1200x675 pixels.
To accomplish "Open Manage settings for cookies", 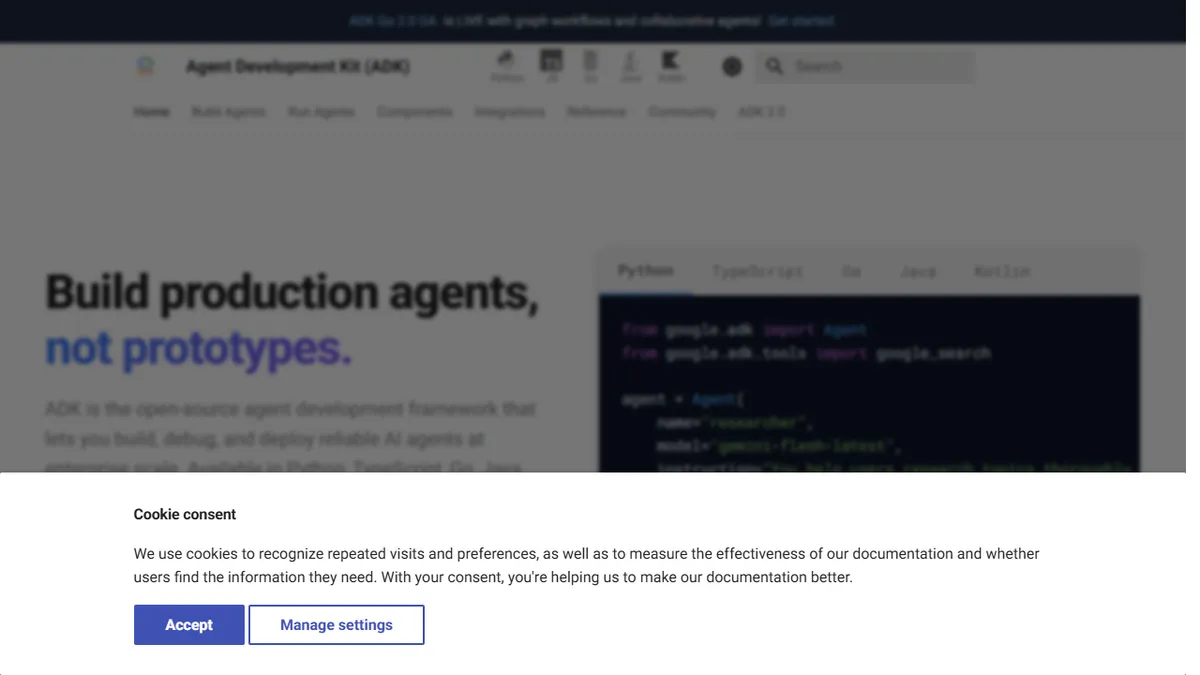I will 336,625.
